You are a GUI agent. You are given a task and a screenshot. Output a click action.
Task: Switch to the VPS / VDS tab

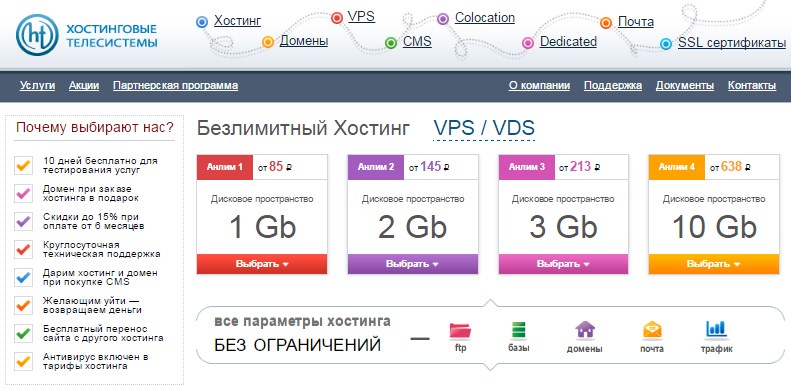(484, 128)
